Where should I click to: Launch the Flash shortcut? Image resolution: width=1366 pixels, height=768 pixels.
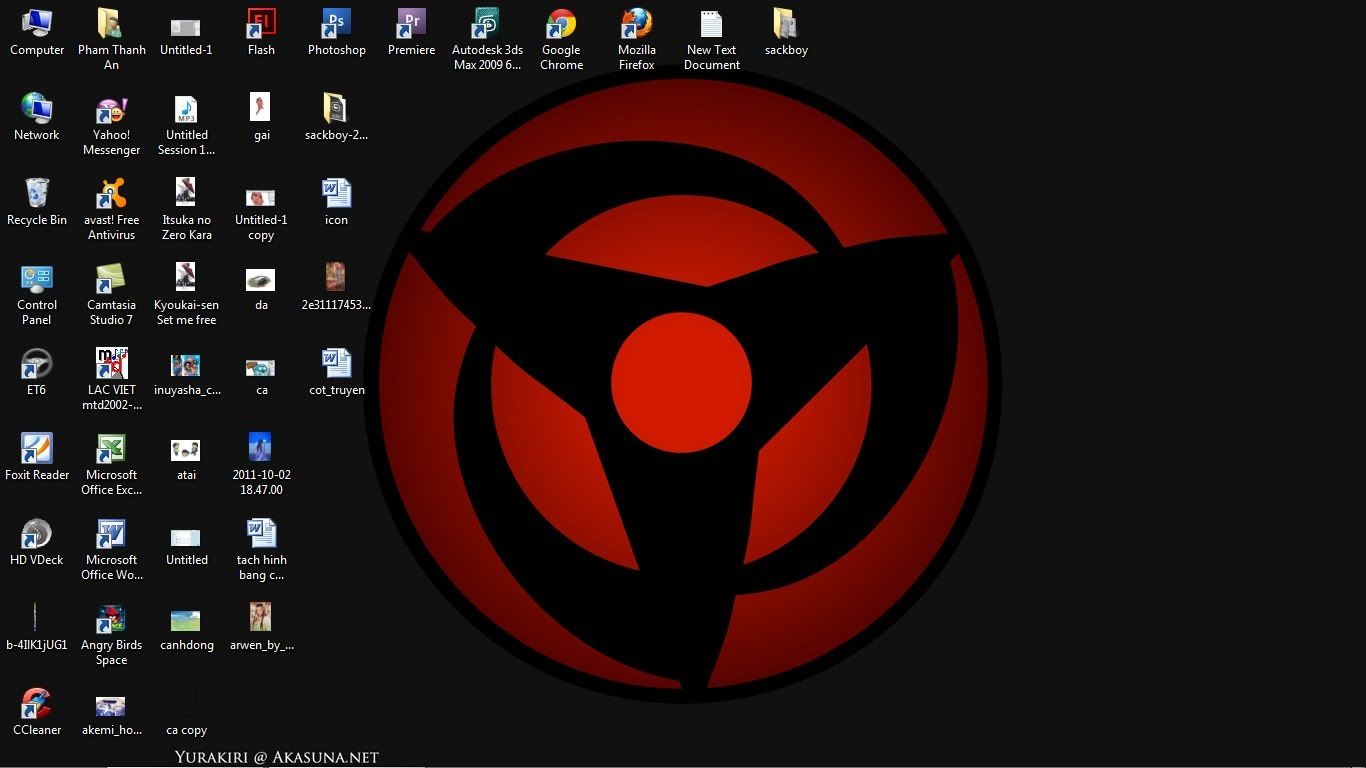click(x=261, y=32)
